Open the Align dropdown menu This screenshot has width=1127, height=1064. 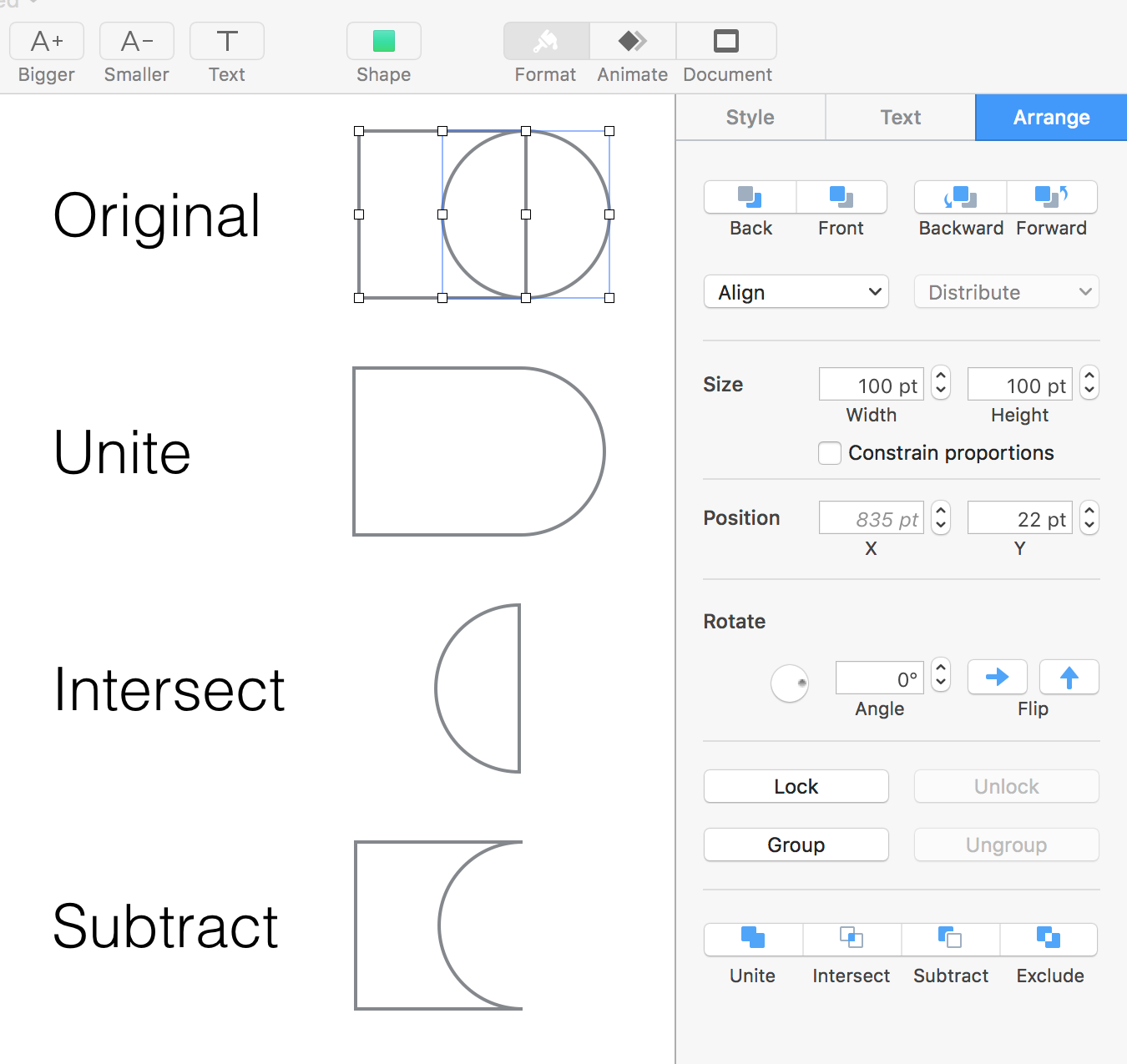795,291
